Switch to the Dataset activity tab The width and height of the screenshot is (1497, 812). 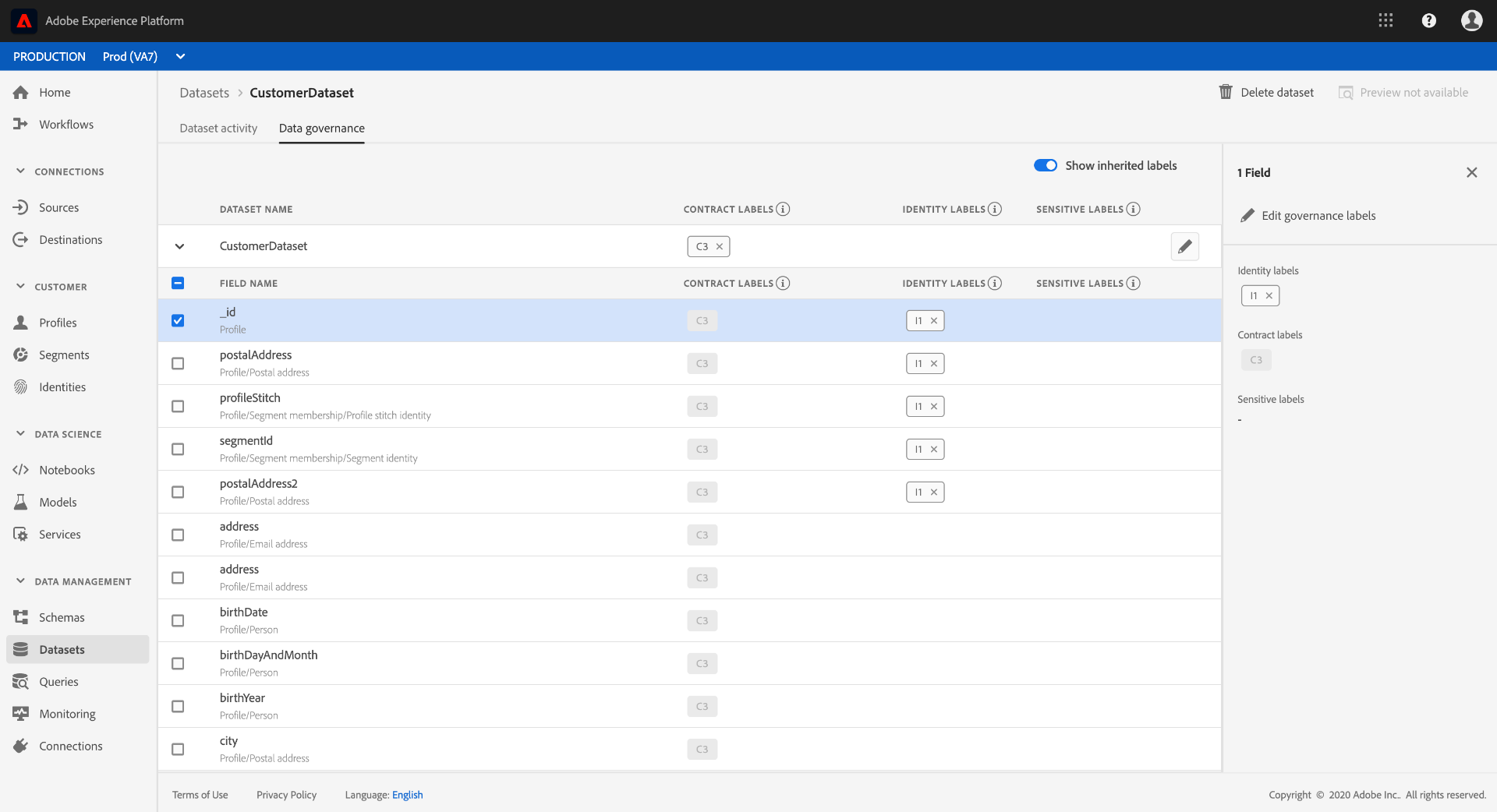pos(218,129)
